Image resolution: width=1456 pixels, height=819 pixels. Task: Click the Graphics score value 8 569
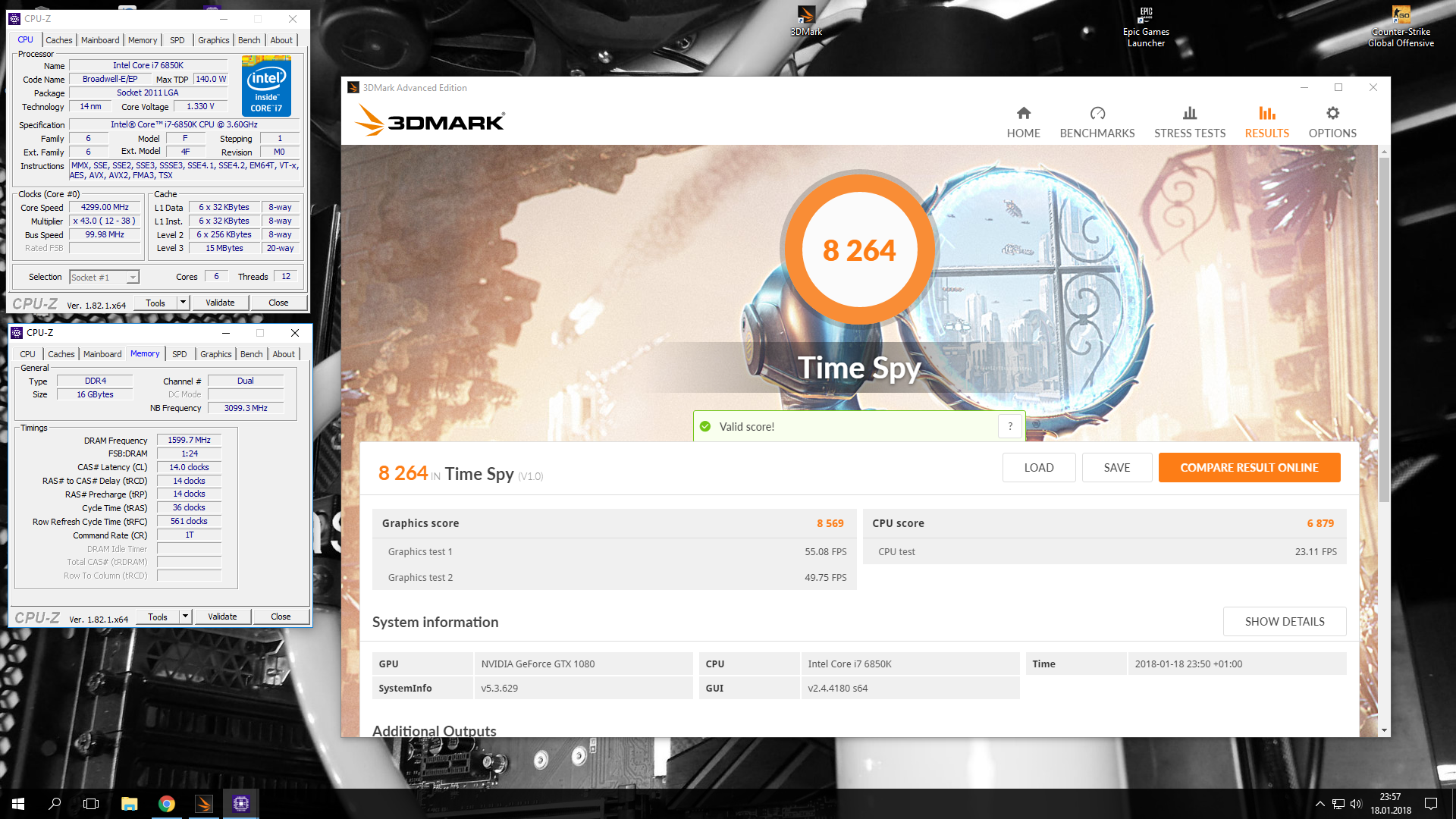pyautogui.click(x=830, y=523)
